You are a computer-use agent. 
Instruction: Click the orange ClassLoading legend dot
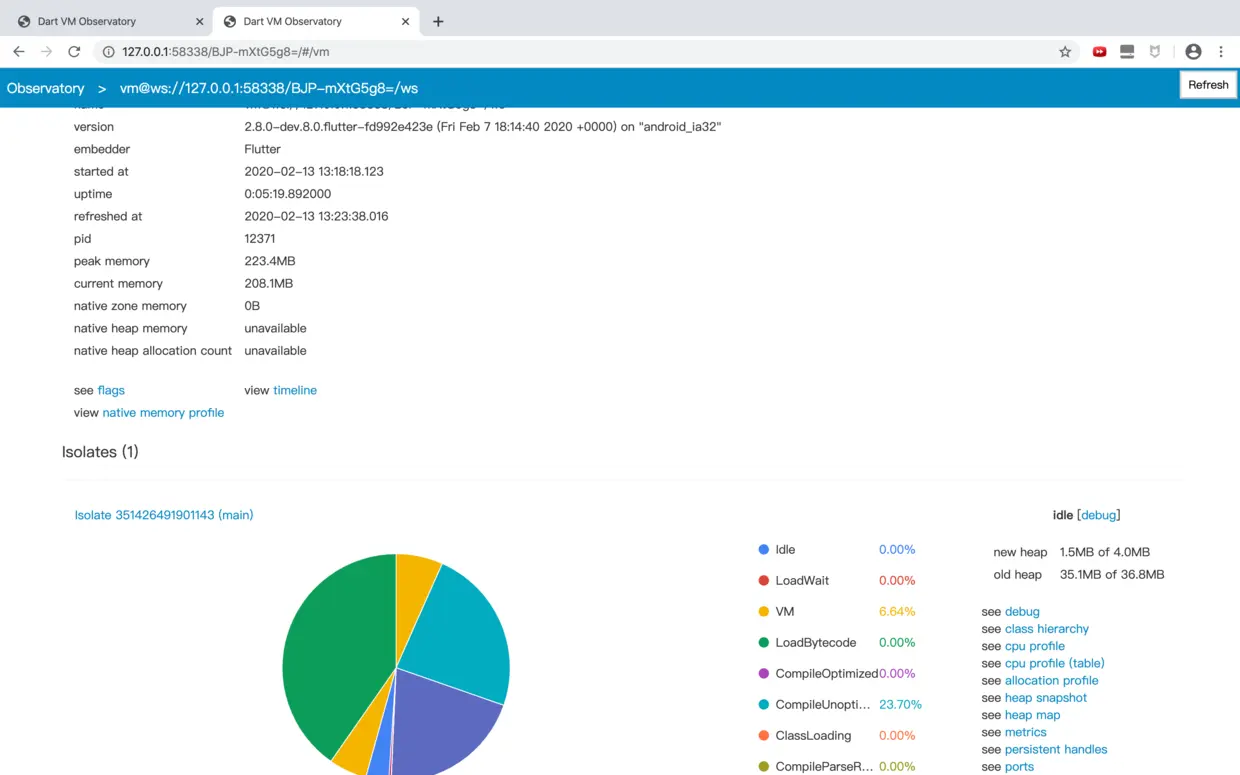764,735
